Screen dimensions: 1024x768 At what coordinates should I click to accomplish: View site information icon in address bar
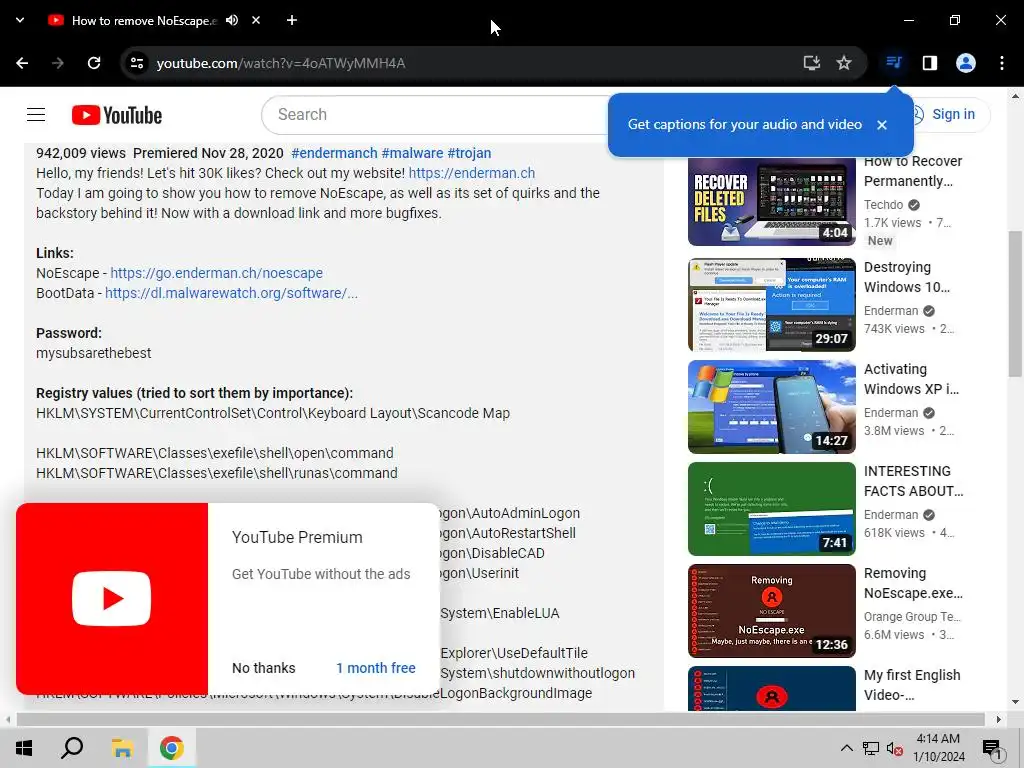click(x=137, y=63)
